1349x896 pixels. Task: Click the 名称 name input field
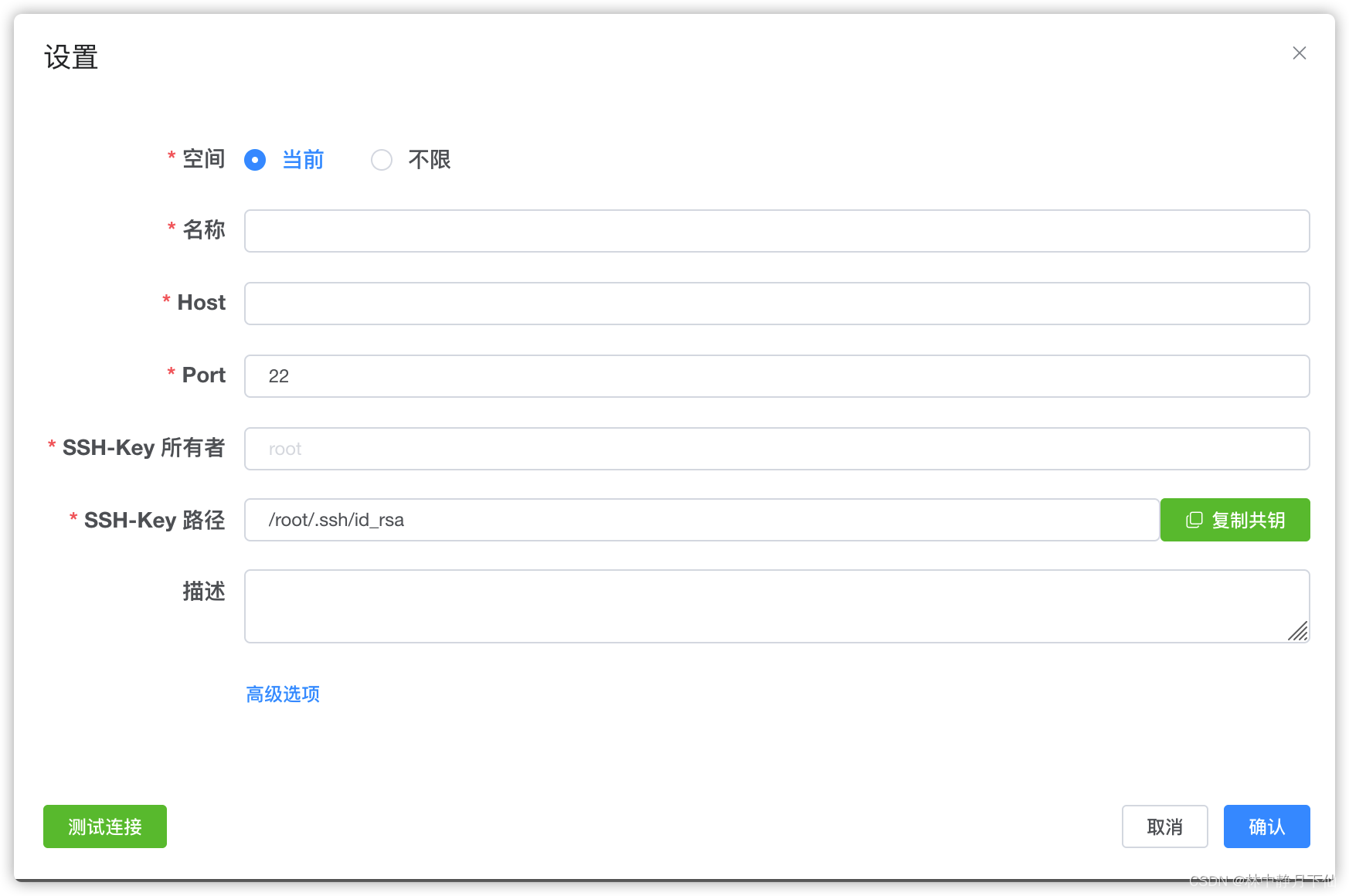click(x=776, y=230)
